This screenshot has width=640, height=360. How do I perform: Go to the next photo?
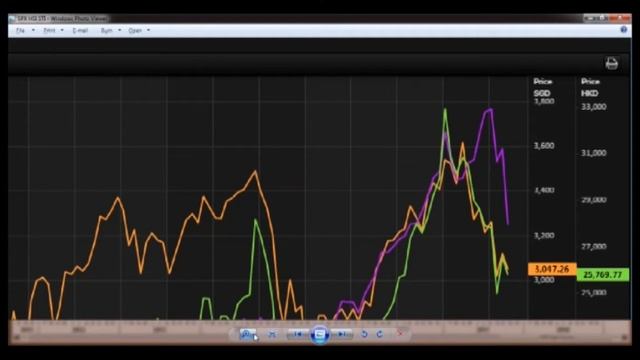(x=341, y=334)
